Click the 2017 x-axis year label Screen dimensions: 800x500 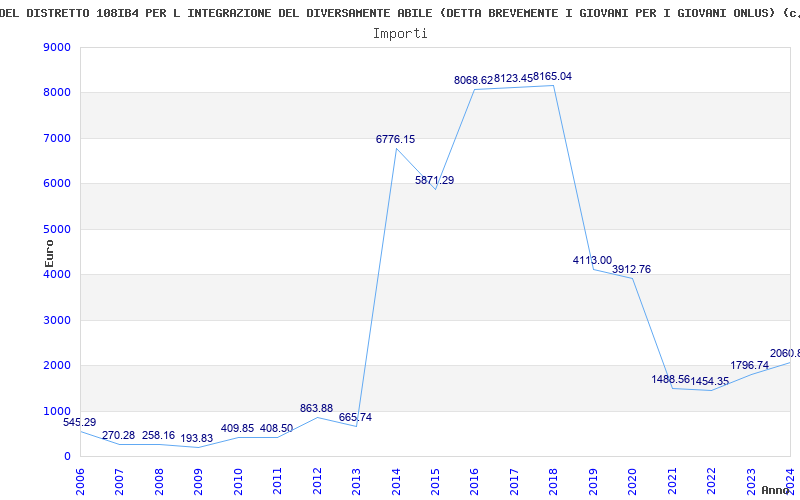coord(514,481)
